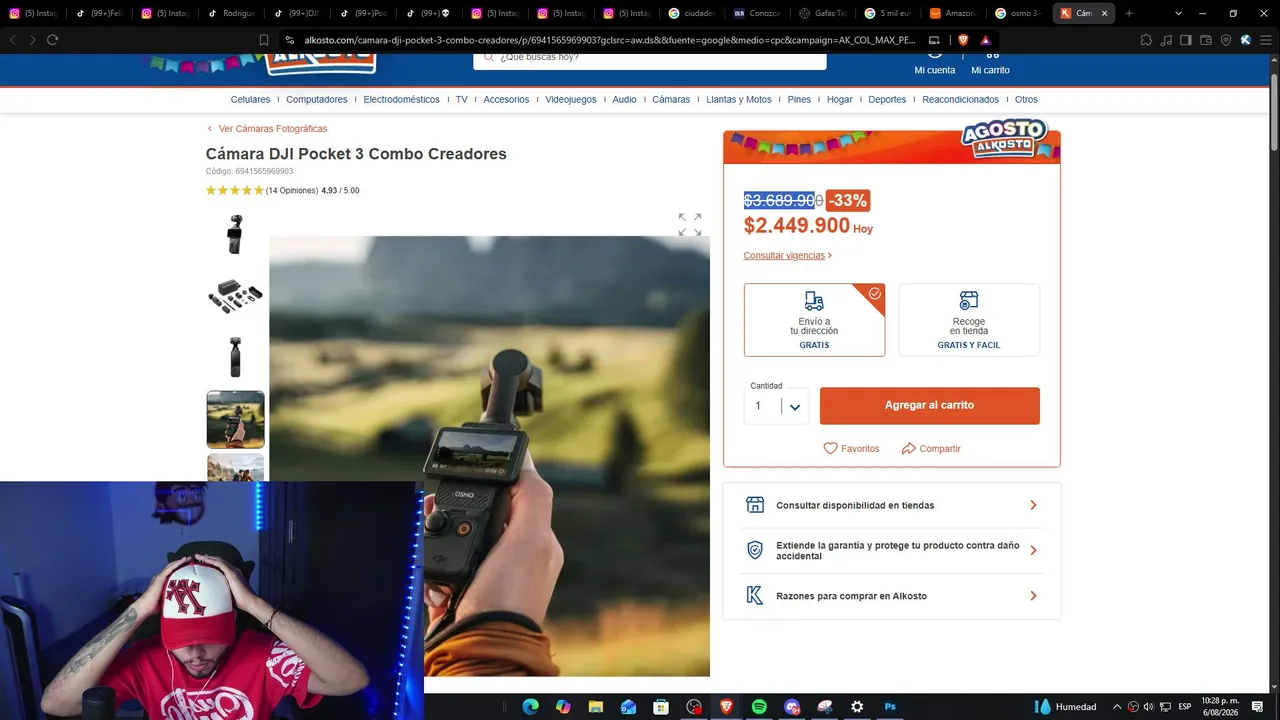The width and height of the screenshot is (1280, 720).
Task: Click the ESP language indicator
Action: coord(1185,707)
